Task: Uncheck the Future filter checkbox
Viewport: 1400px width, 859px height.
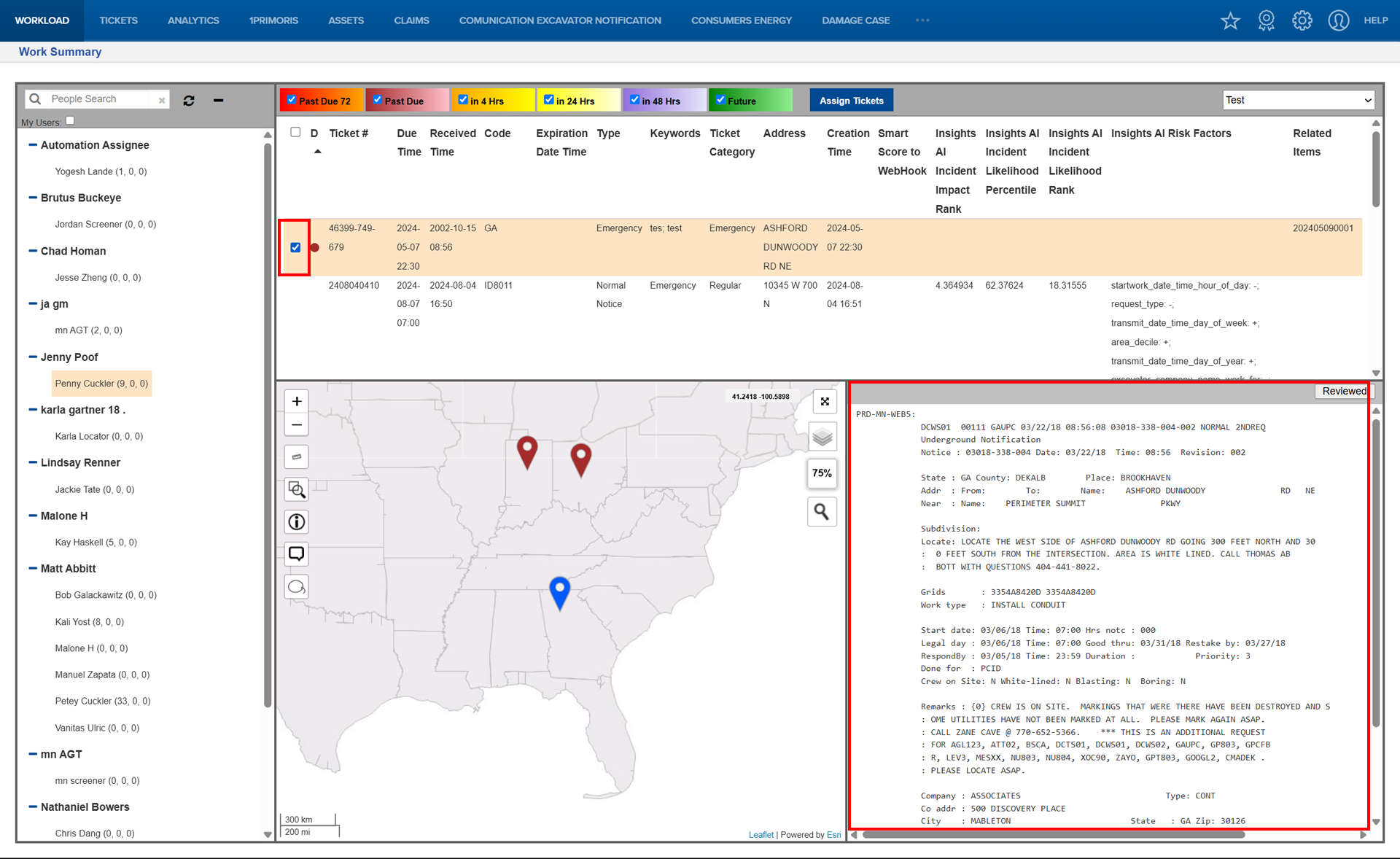Action: coord(720,100)
